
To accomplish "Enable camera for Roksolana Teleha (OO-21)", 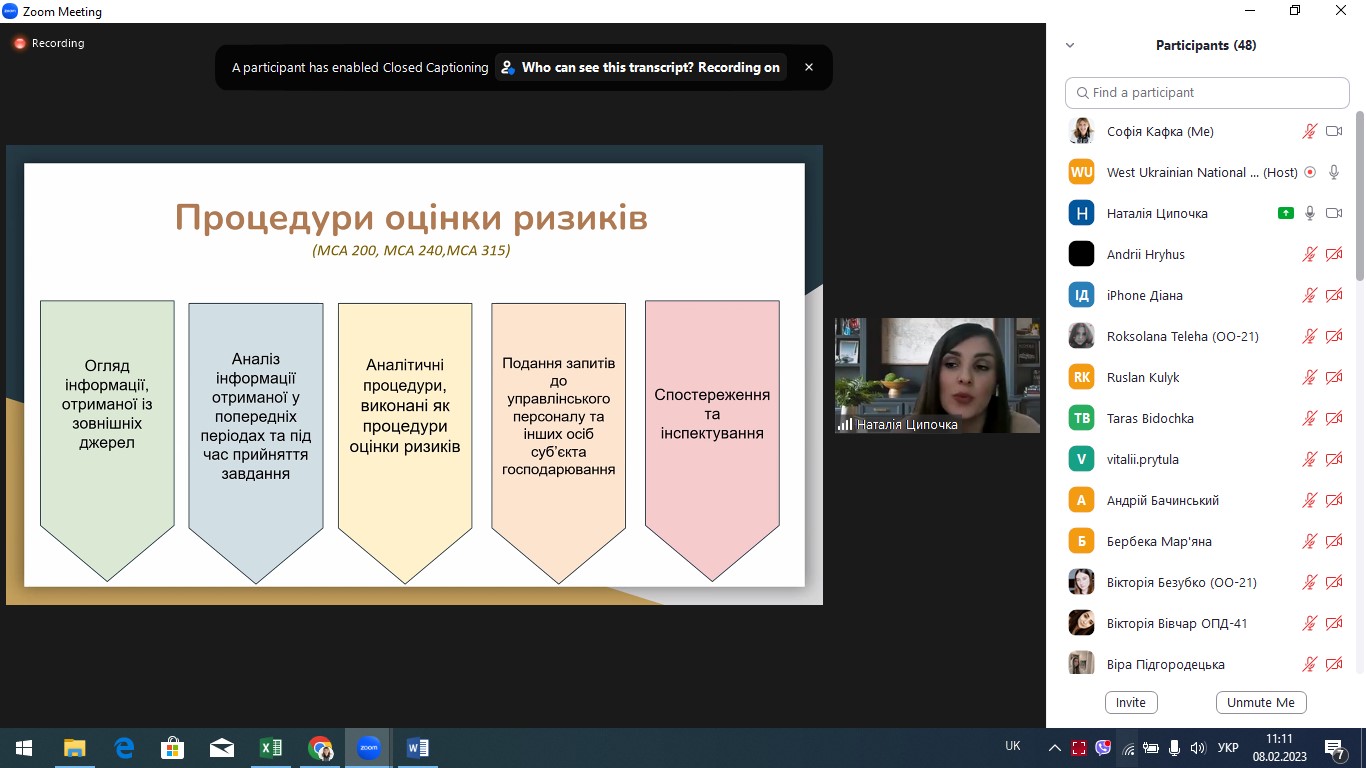I will [x=1334, y=335].
